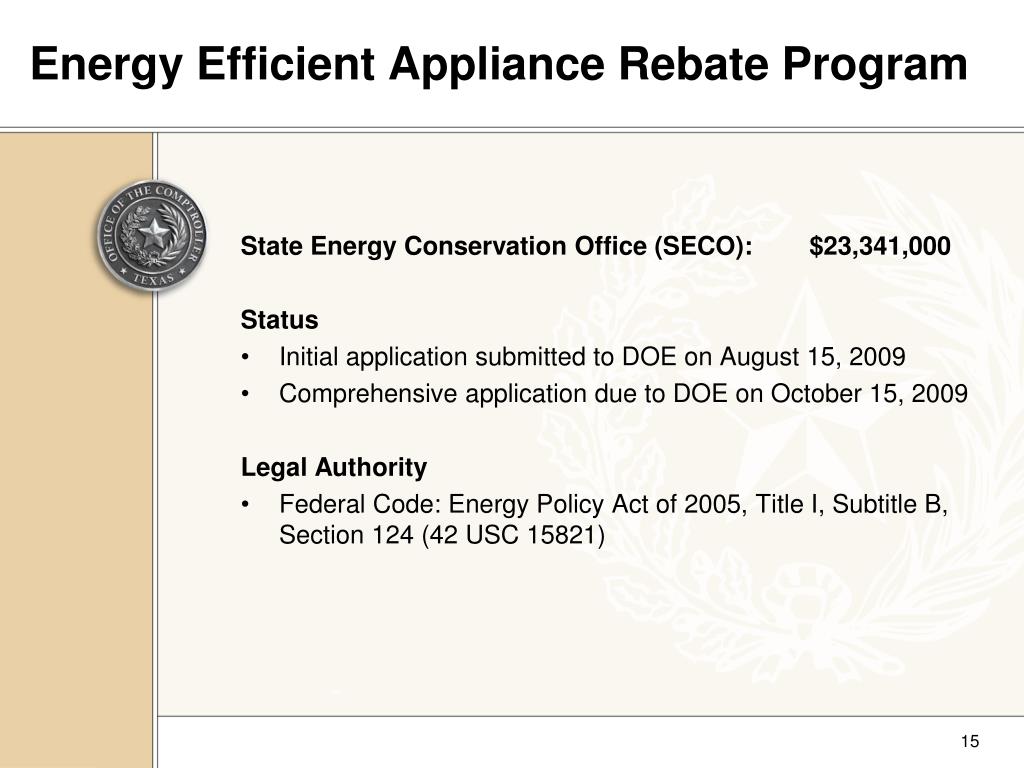Select the Status heading
1024x768 pixels.
click(x=280, y=320)
